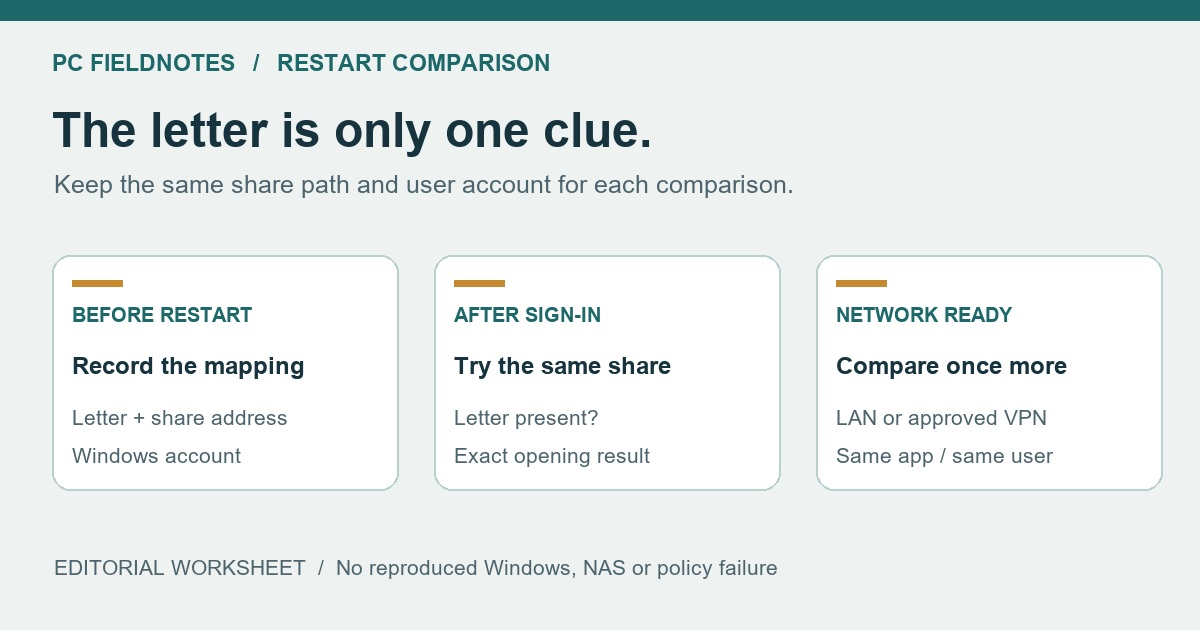The image size is (1200, 630).
Task: Select the Windows account line
Action: coord(156,456)
